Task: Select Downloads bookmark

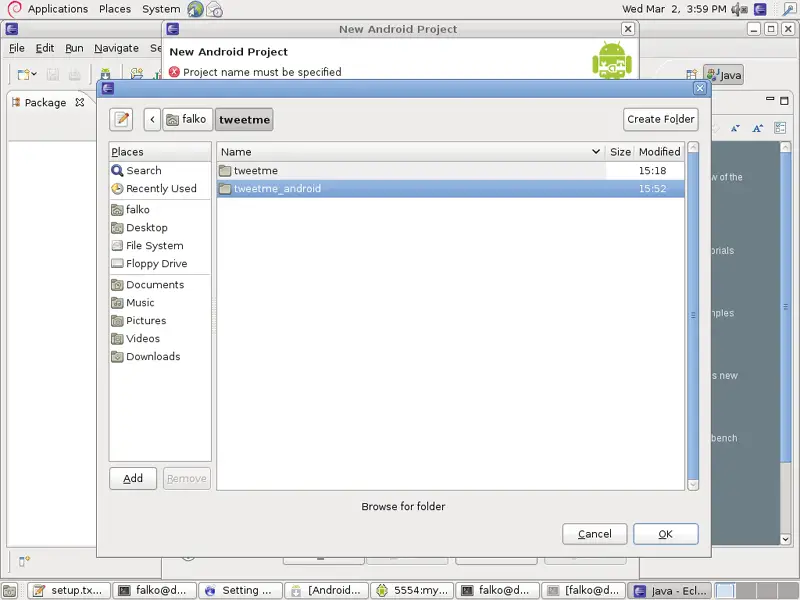Action: [x=160, y=357]
